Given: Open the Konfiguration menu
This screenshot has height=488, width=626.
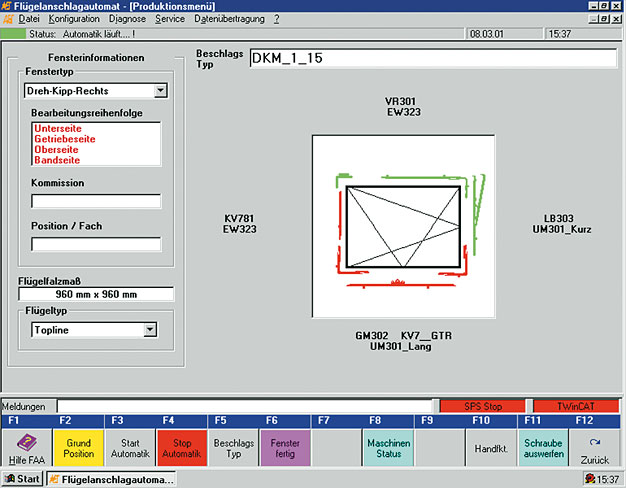Looking at the screenshot, I should point(74,19).
